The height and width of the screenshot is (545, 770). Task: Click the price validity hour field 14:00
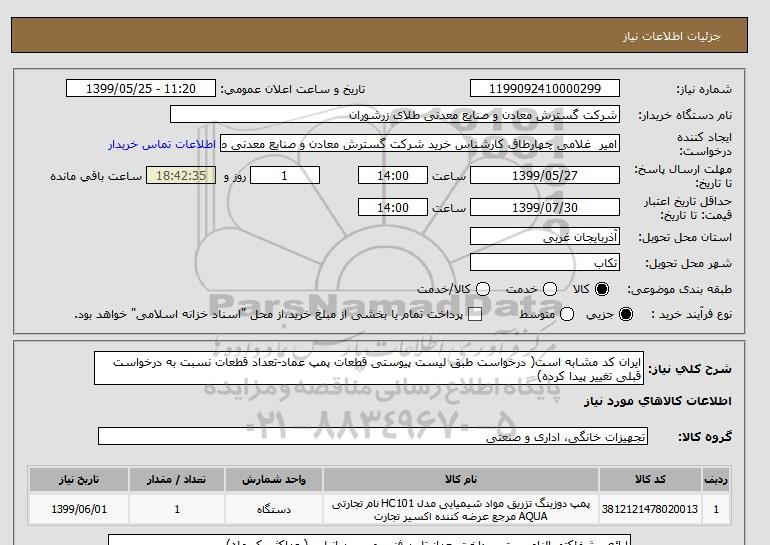coord(393,207)
